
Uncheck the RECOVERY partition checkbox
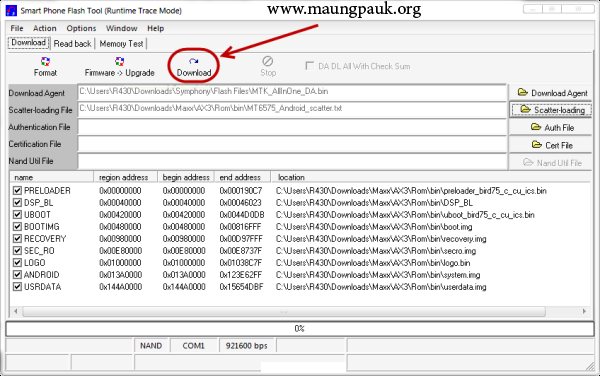[17, 239]
